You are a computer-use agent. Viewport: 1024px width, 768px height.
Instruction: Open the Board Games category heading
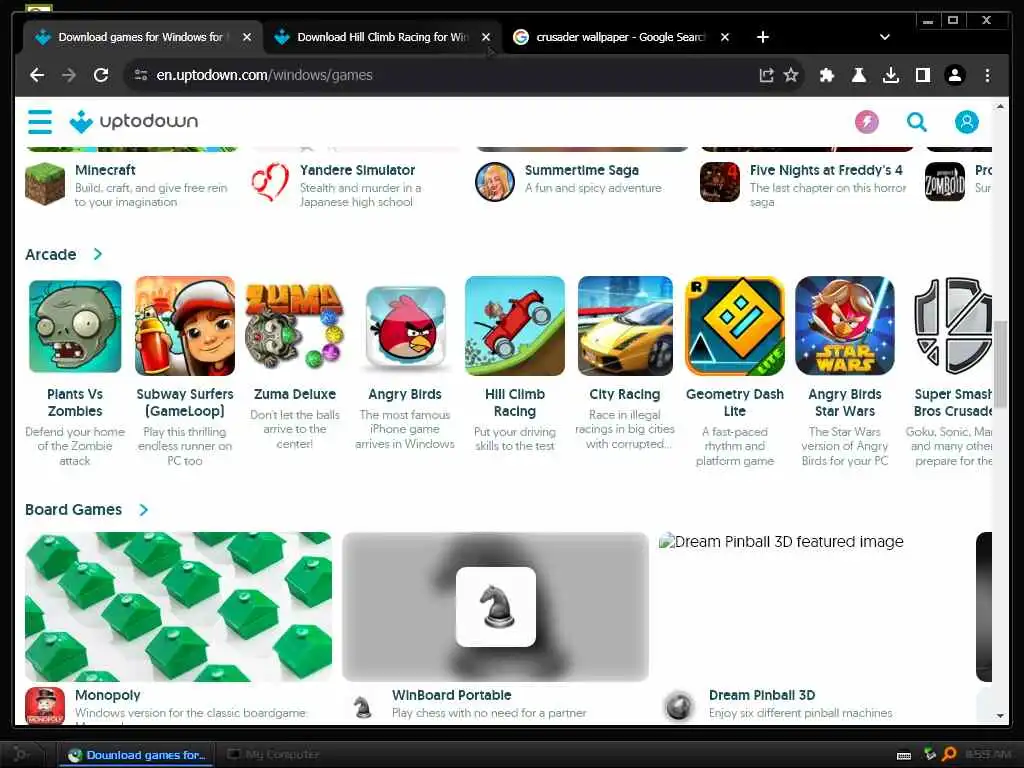point(73,509)
